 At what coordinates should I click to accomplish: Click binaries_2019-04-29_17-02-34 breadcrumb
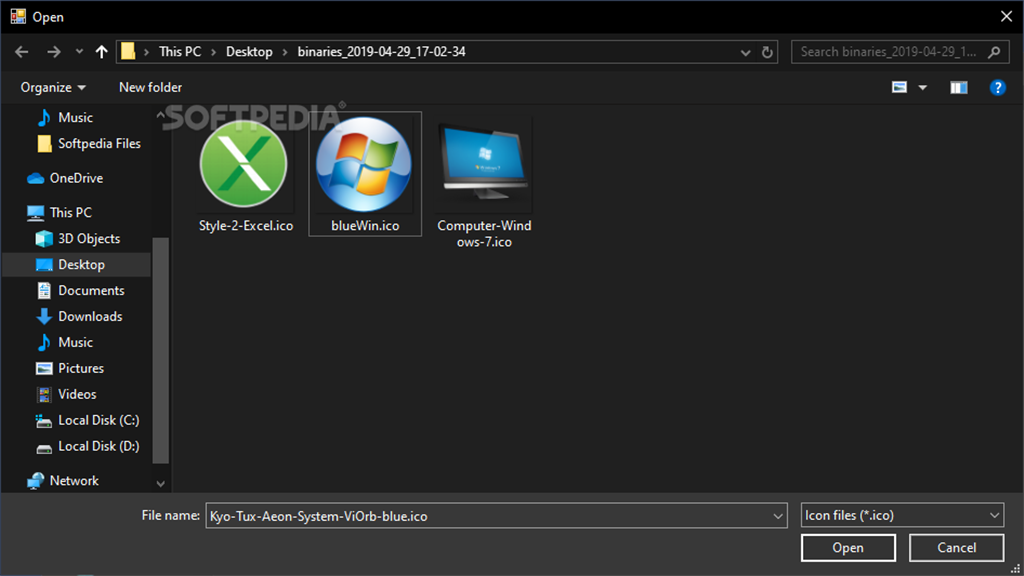(x=381, y=52)
